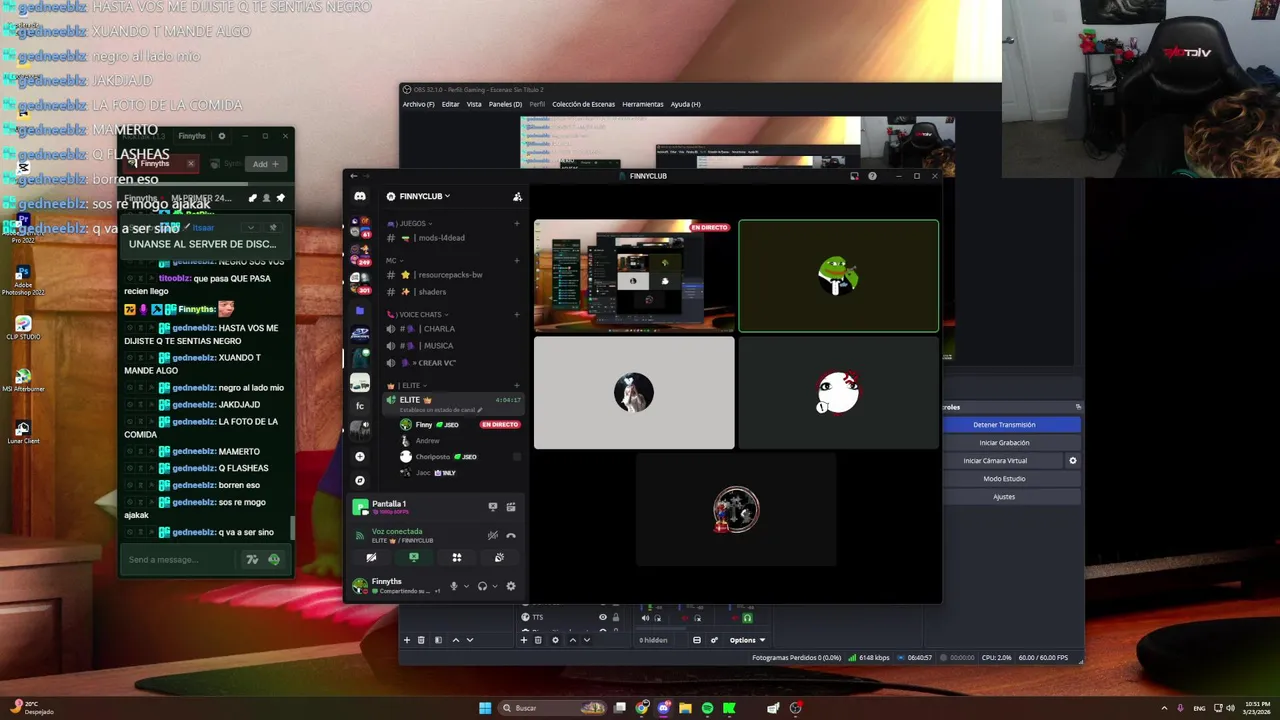
Task: Close the Finnyths chat tab
Action: pyautogui.click(x=190, y=164)
